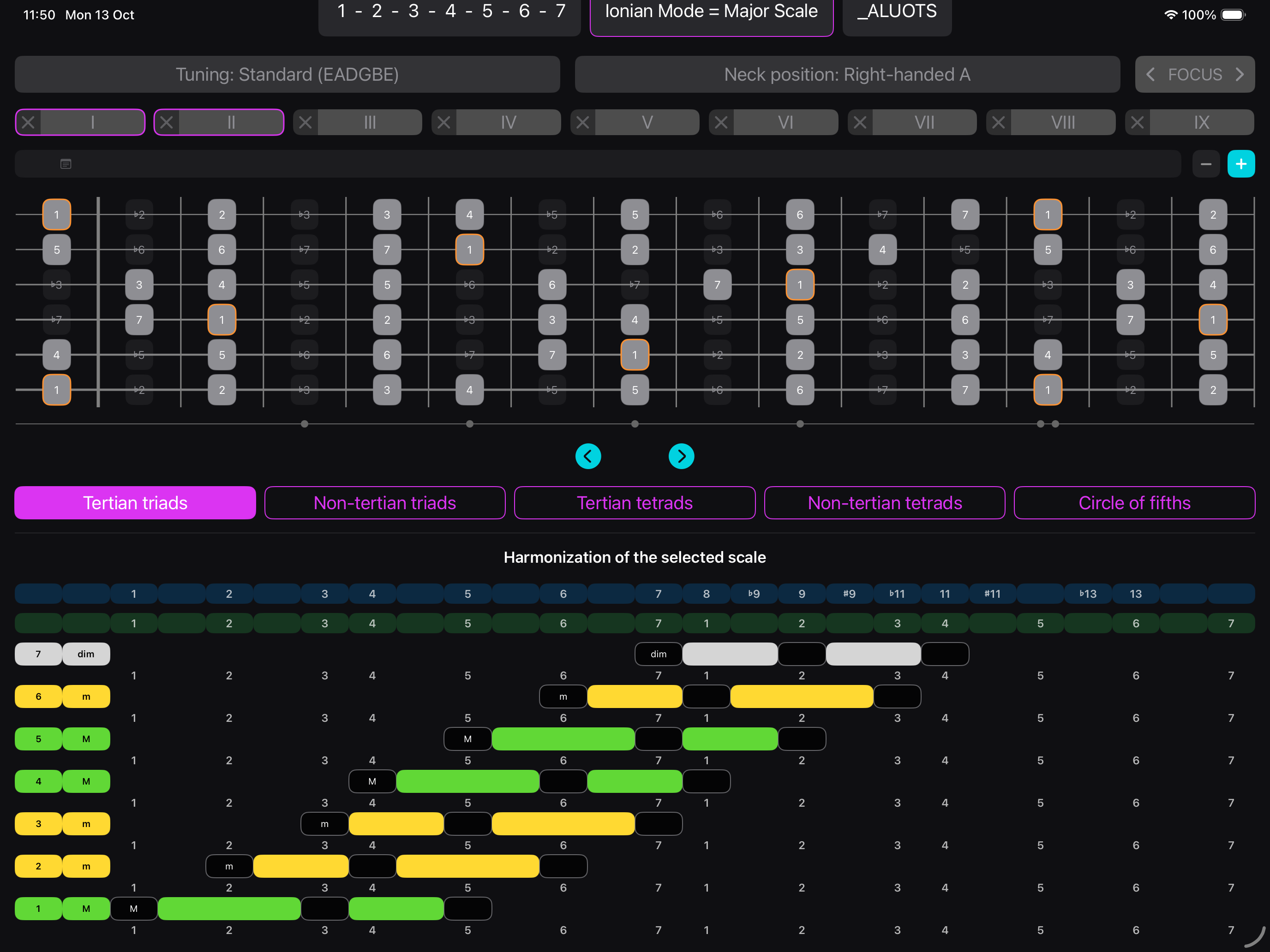The height and width of the screenshot is (952, 1270).
Task: Click the _ALUOTS button
Action: [896, 14]
